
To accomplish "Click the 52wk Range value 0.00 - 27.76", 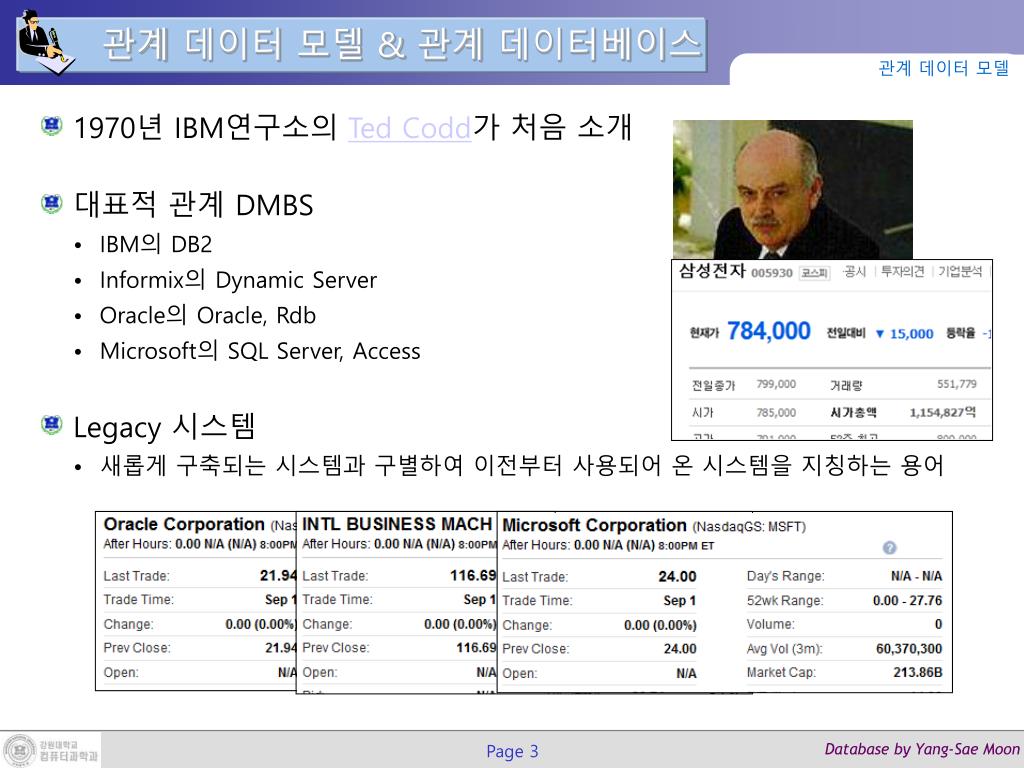I will coord(908,600).
